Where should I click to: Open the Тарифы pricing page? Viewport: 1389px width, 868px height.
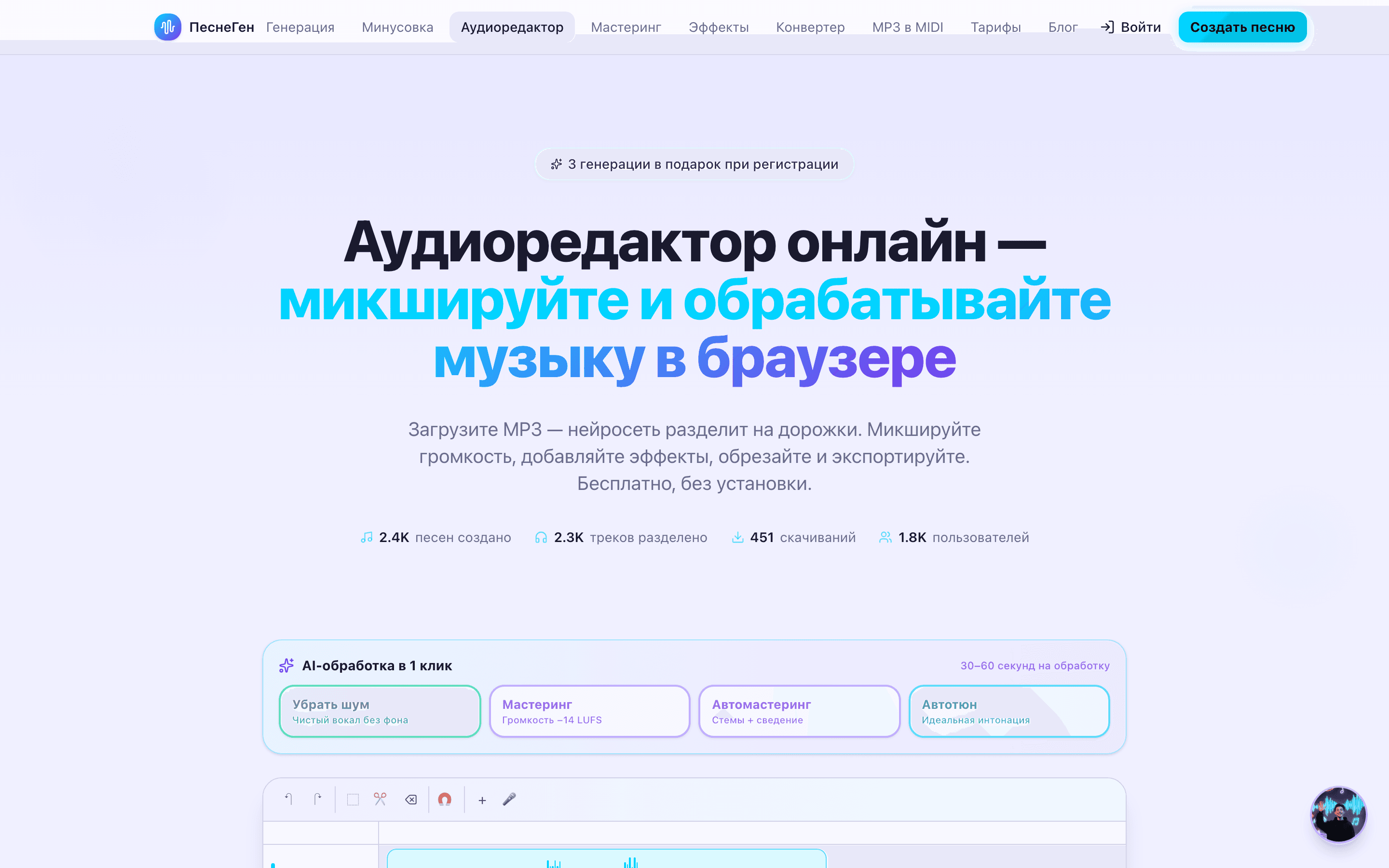pyautogui.click(x=995, y=27)
